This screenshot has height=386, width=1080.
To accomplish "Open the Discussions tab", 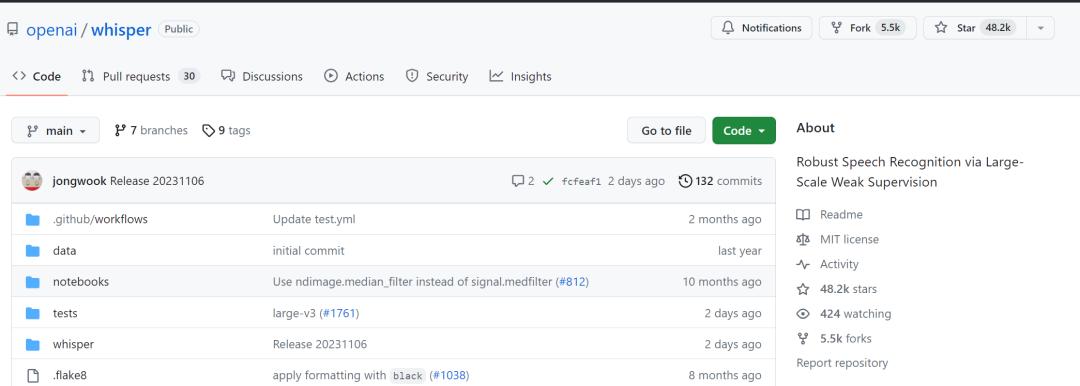I will [x=262, y=77].
